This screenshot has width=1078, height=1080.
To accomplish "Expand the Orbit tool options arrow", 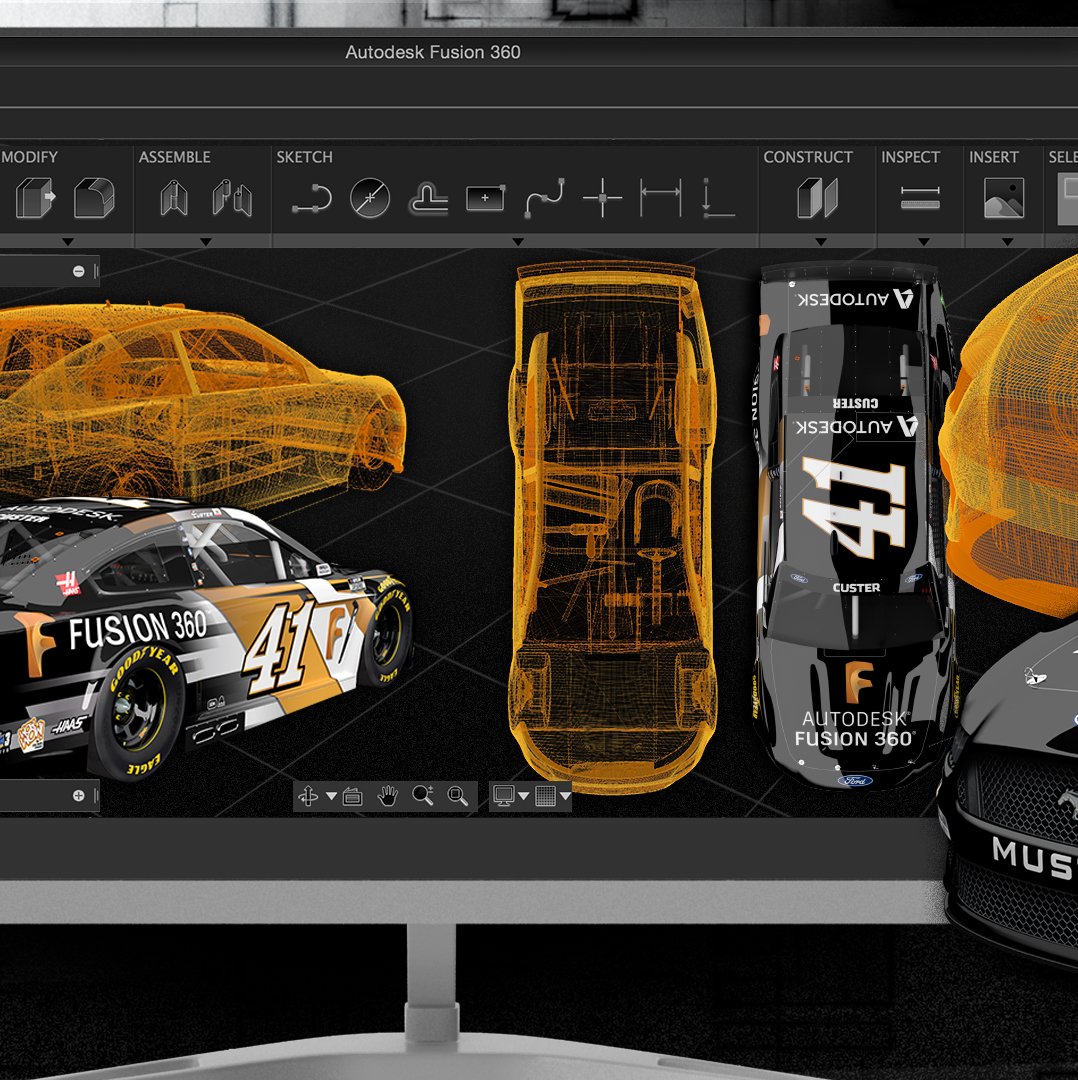I will 330,796.
